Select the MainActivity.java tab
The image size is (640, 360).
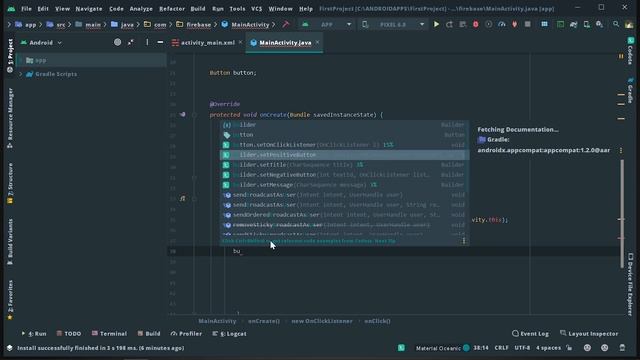click(x=285, y=42)
